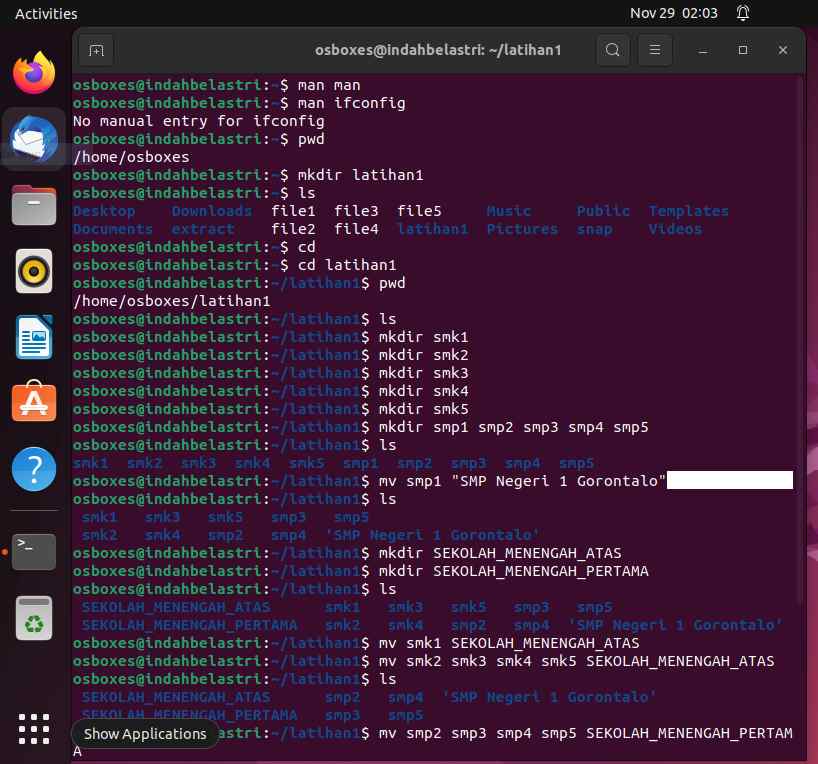Image resolution: width=818 pixels, height=764 pixels.
Task: Click the white highlighted cursor block
Action: coord(730,480)
